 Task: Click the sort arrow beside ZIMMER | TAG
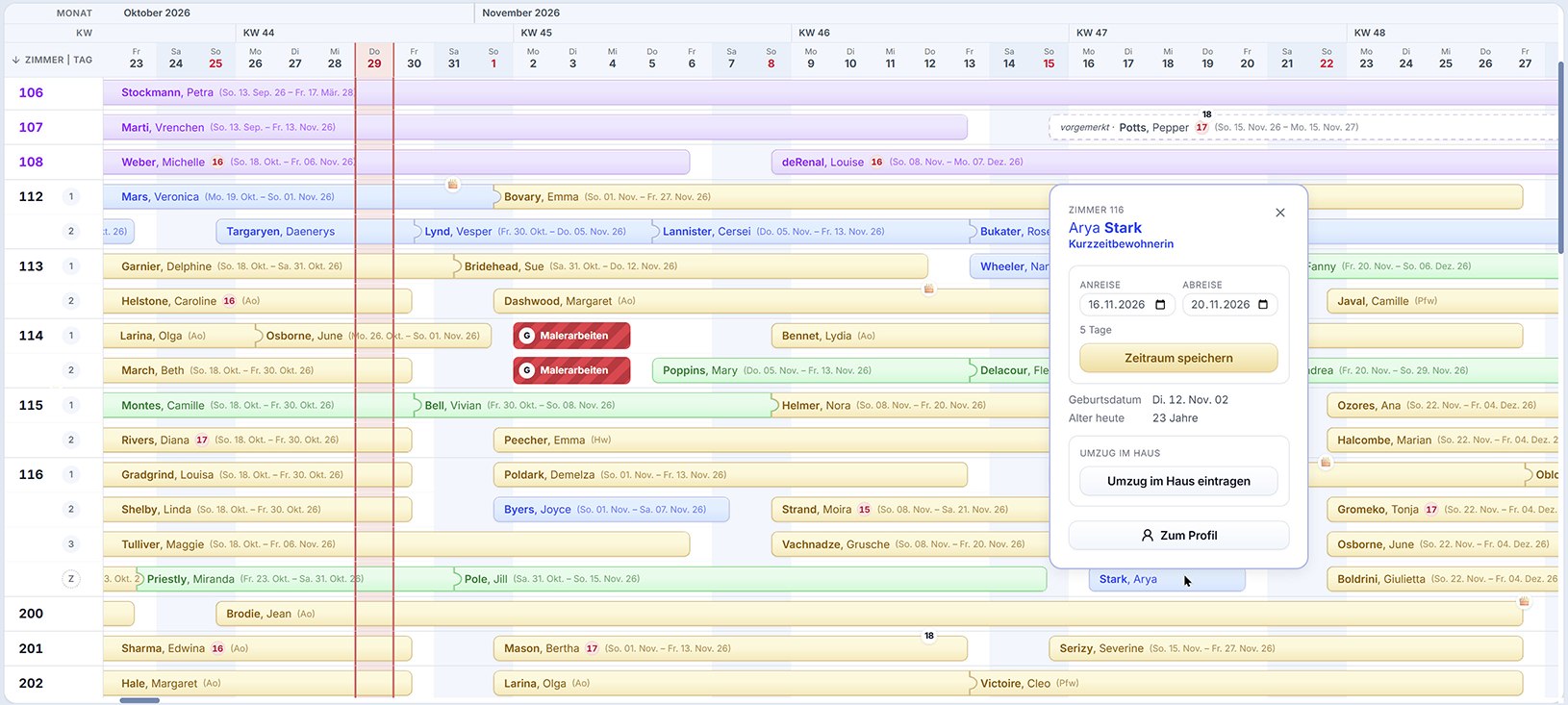[x=15, y=60]
